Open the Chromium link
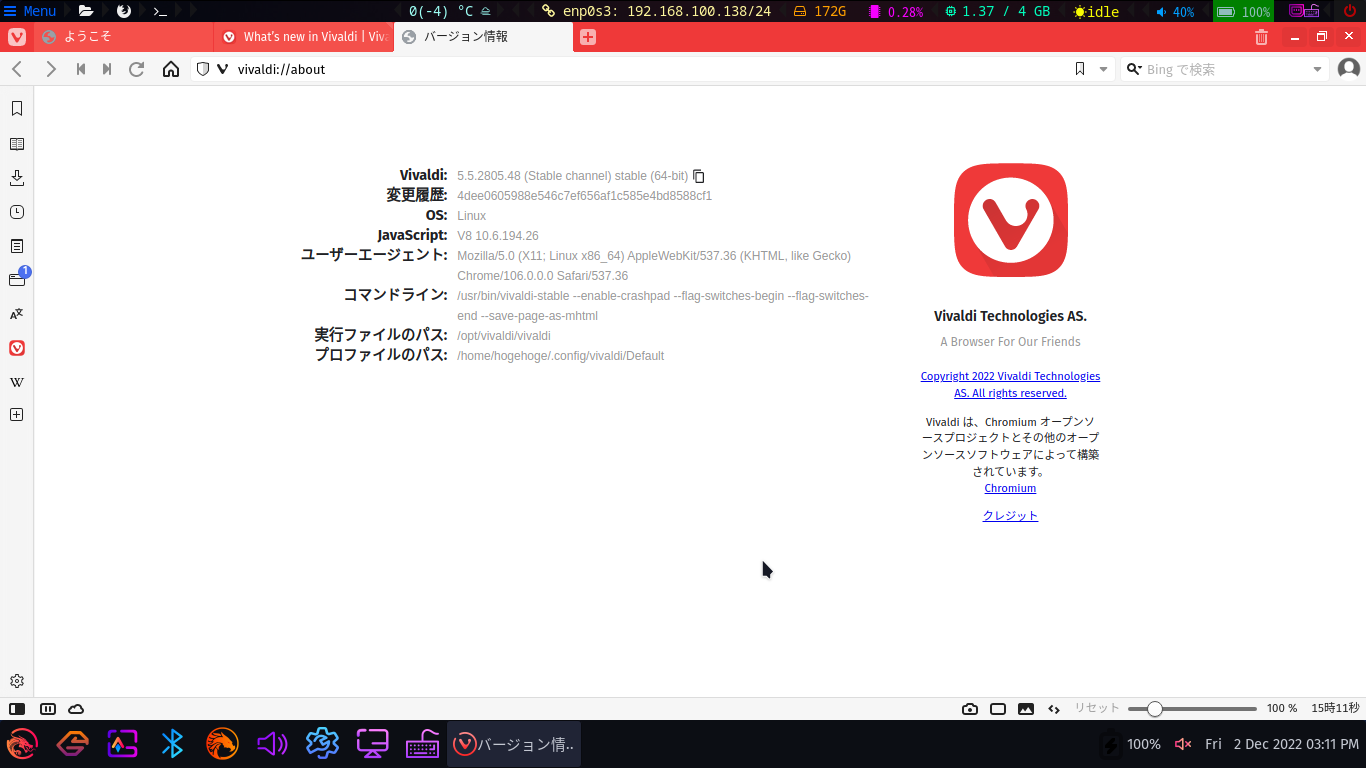 pos(1010,488)
